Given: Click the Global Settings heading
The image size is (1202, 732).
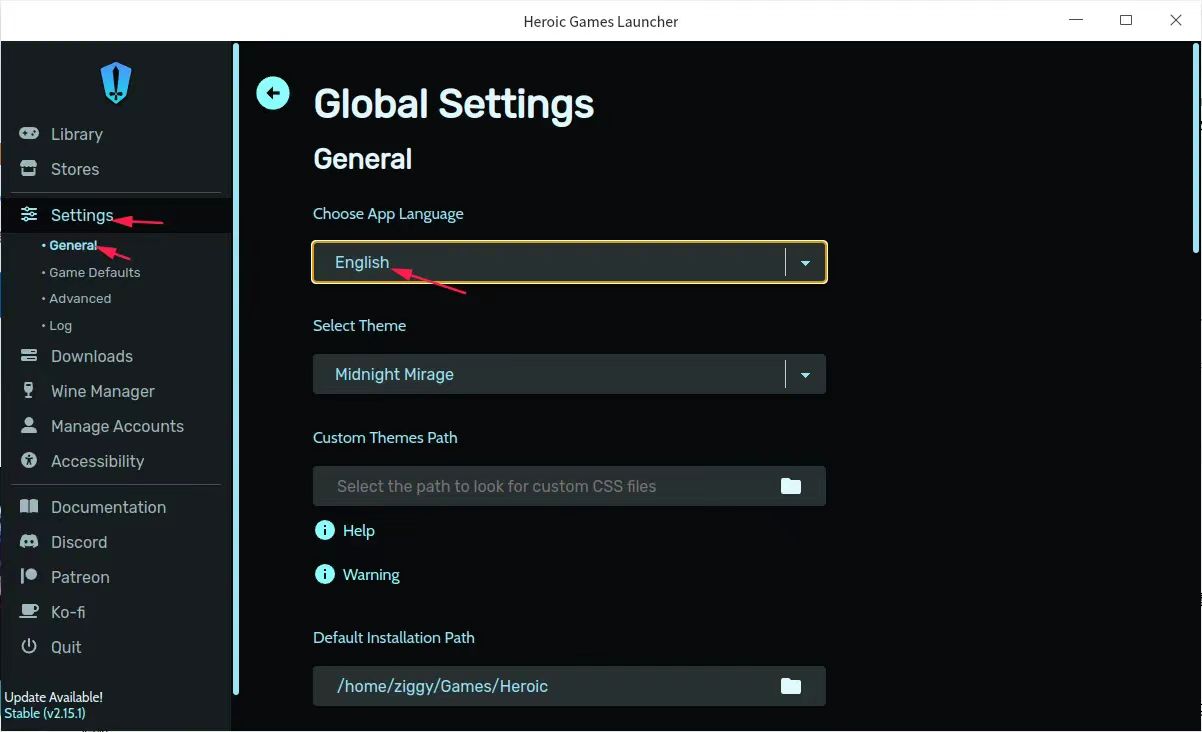Looking at the screenshot, I should pos(454,104).
